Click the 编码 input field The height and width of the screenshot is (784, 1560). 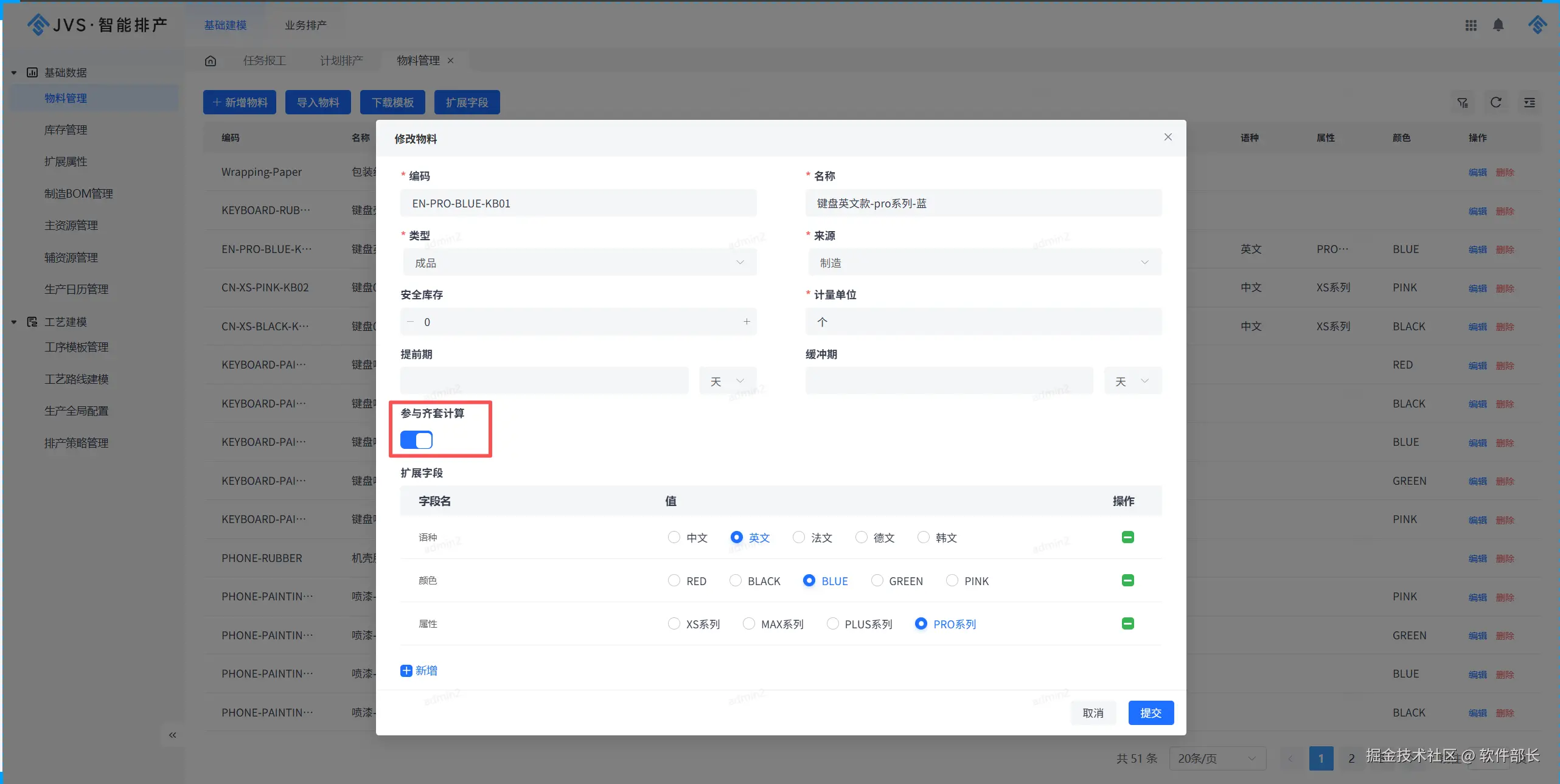point(578,204)
